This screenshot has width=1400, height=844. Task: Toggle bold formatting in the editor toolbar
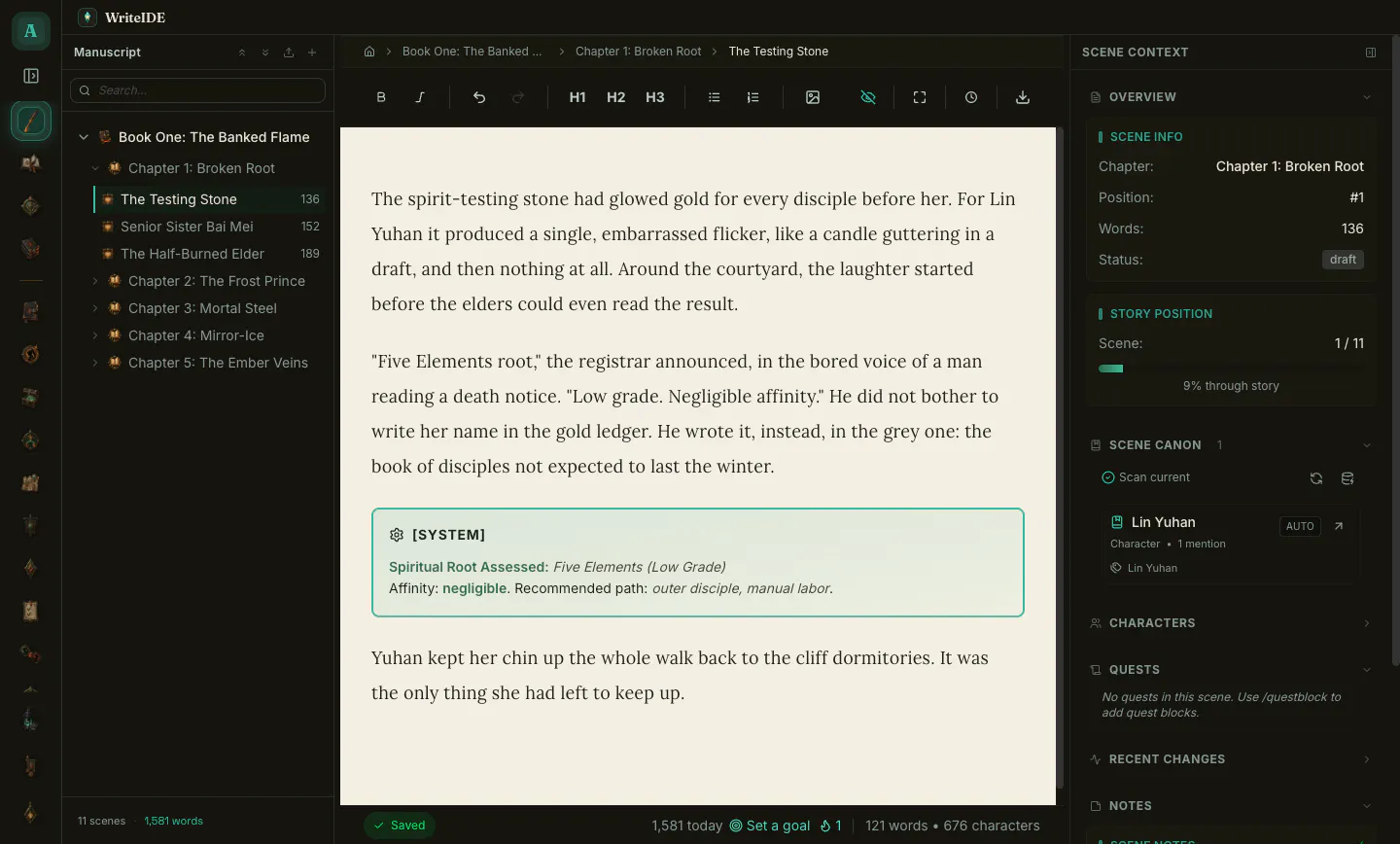[381, 97]
